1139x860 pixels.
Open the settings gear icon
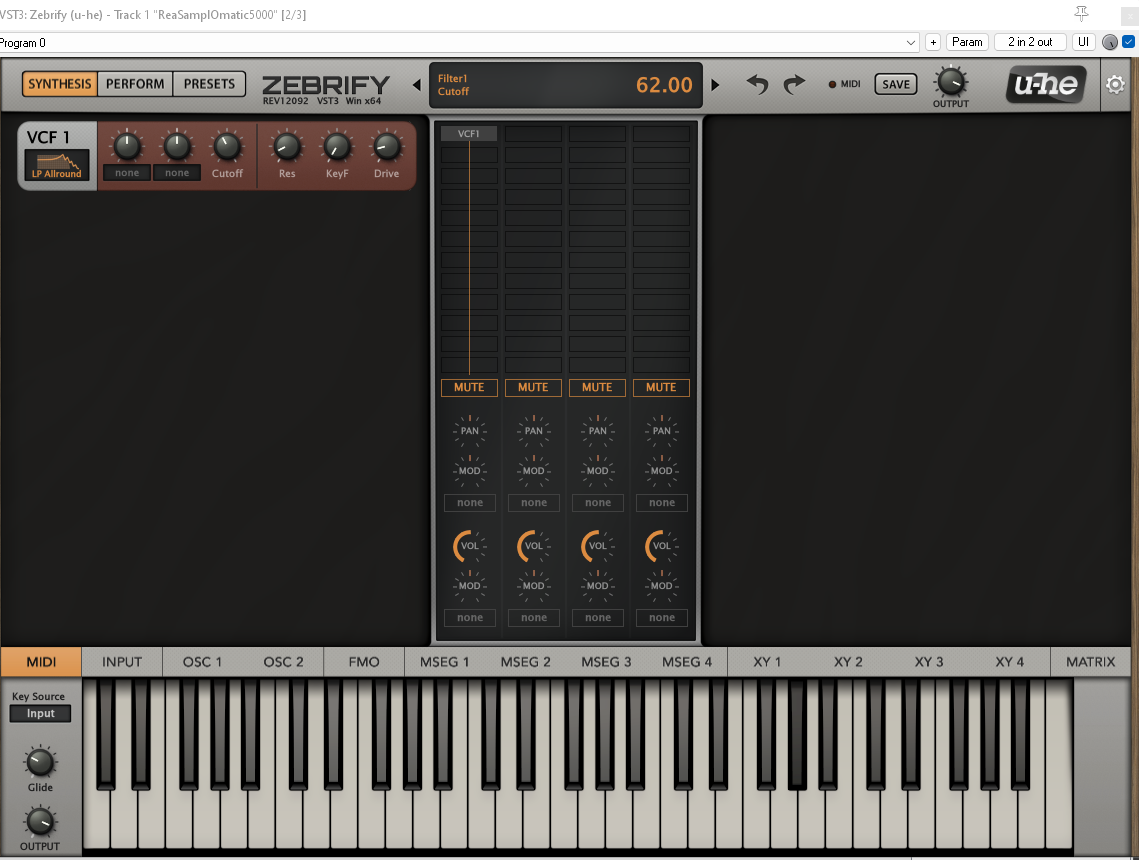[x=1115, y=85]
